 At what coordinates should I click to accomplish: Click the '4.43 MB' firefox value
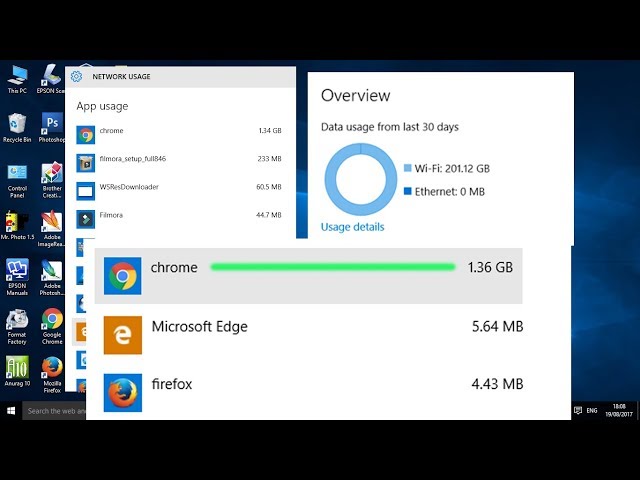point(497,384)
